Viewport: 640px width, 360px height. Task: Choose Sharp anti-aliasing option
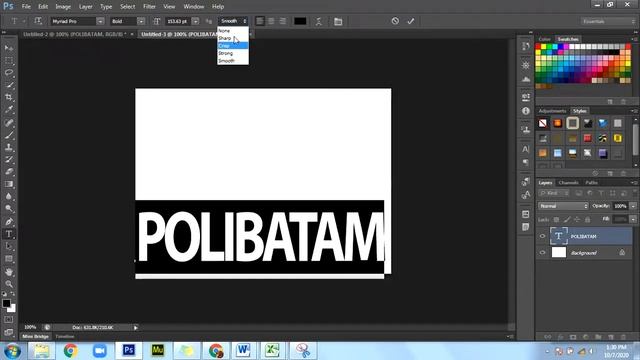click(233, 38)
